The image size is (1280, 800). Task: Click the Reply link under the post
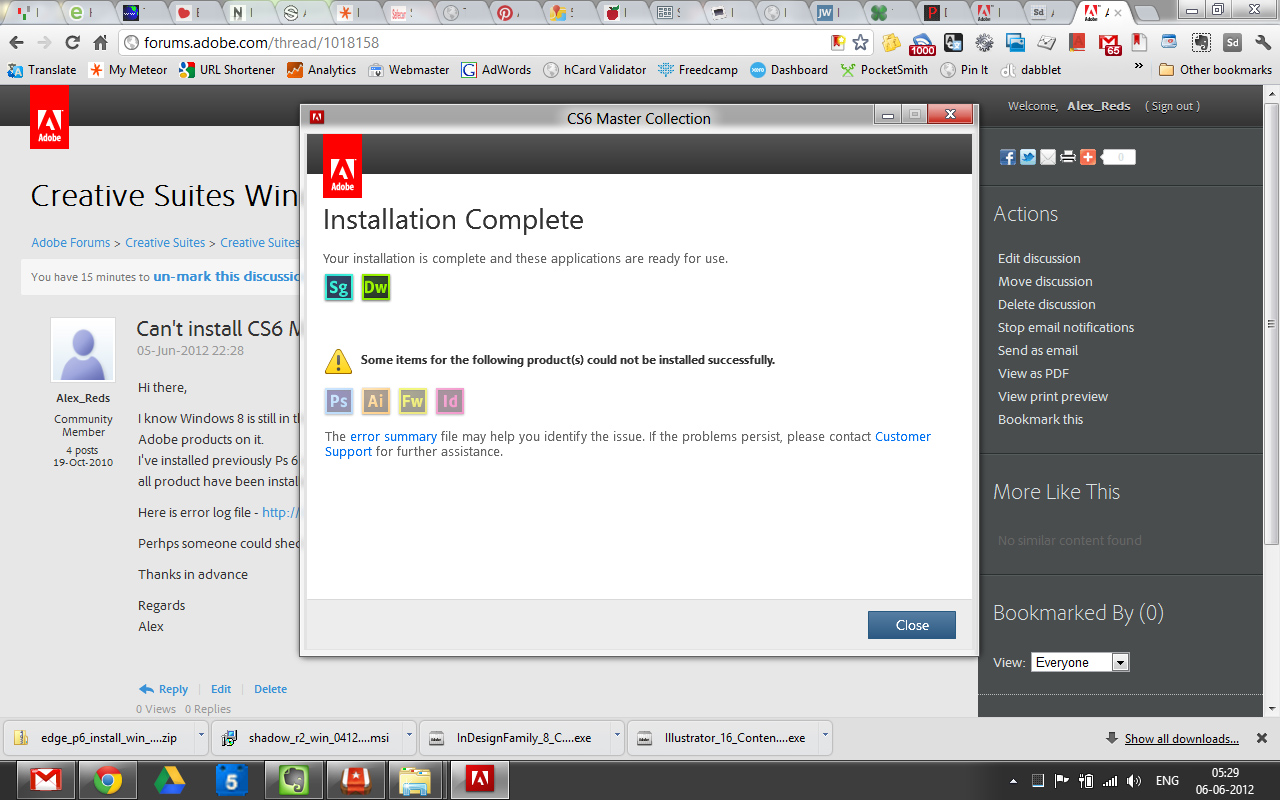click(x=163, y=689)
